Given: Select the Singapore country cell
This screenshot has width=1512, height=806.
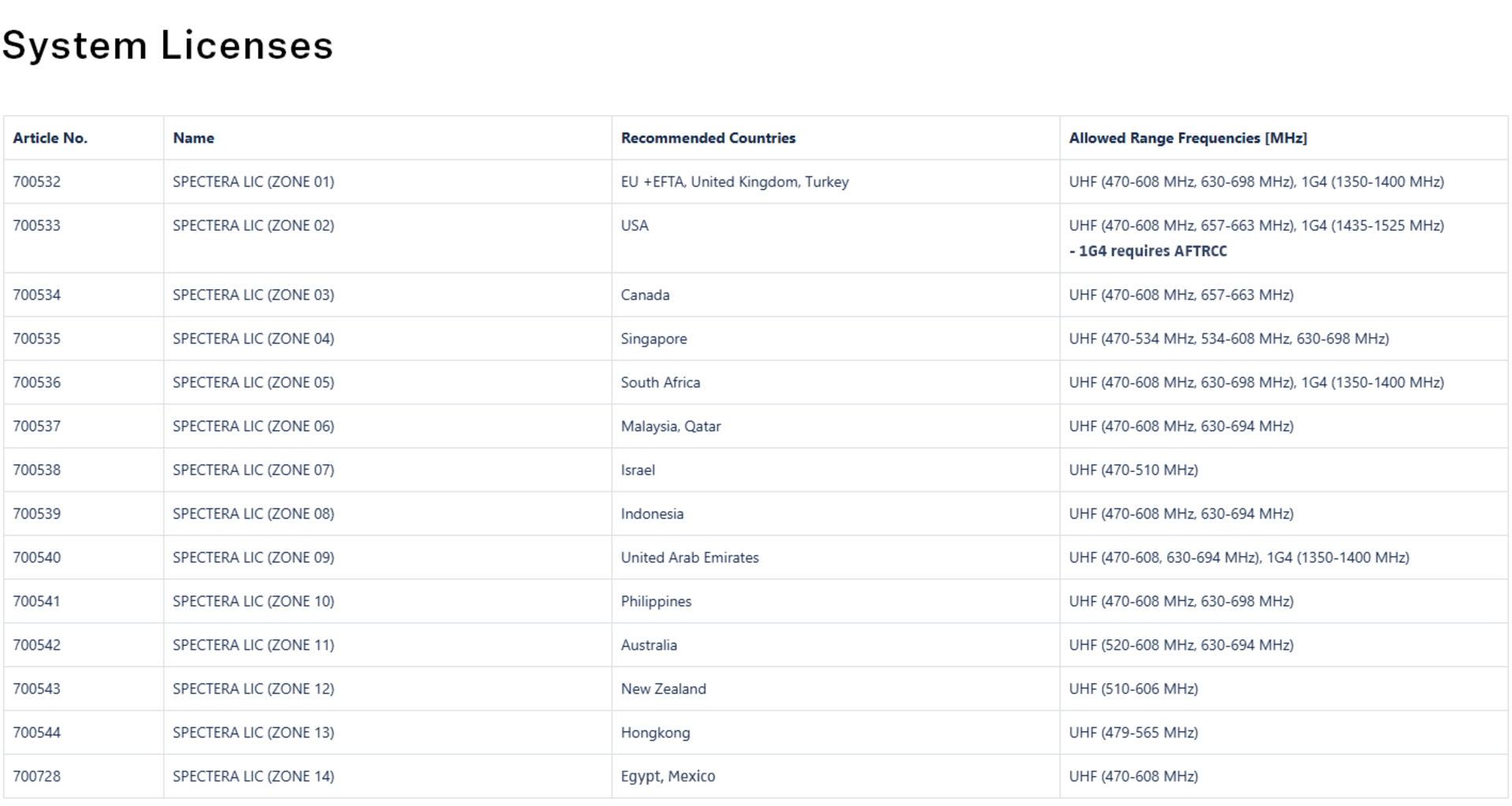Looking at the screenshot, I should click(654, 339).
